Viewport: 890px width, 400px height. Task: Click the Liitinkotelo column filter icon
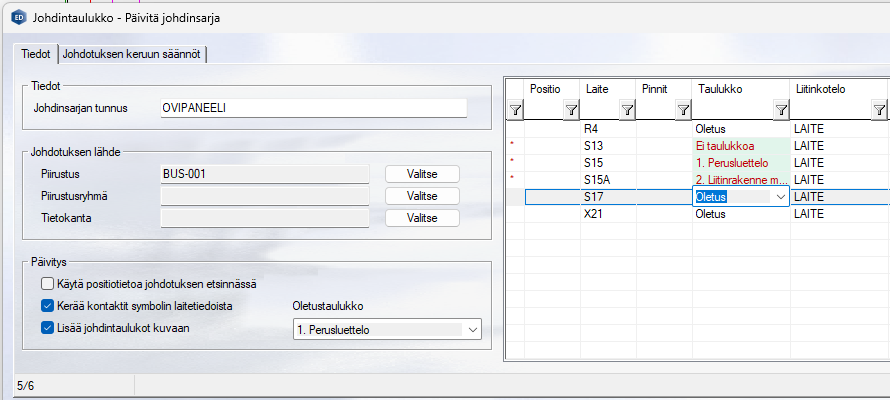pyautogui.click(x=879, y=110)
